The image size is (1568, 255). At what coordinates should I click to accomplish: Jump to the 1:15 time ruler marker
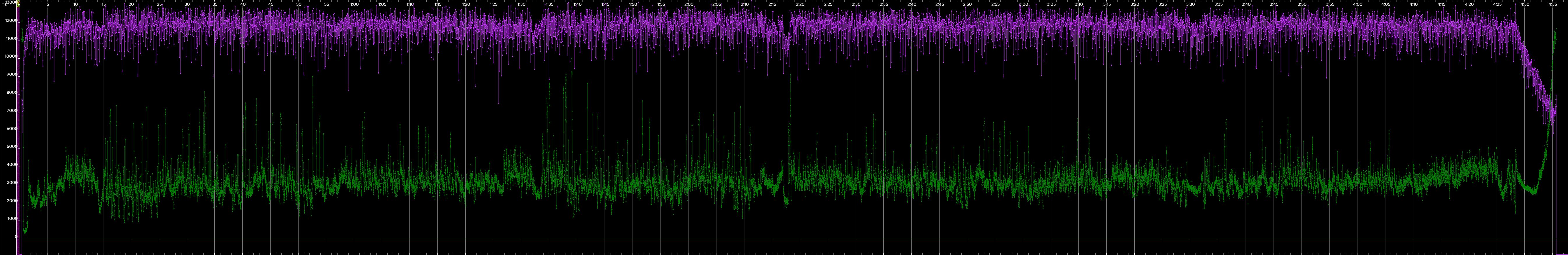[x=438, y=4]
